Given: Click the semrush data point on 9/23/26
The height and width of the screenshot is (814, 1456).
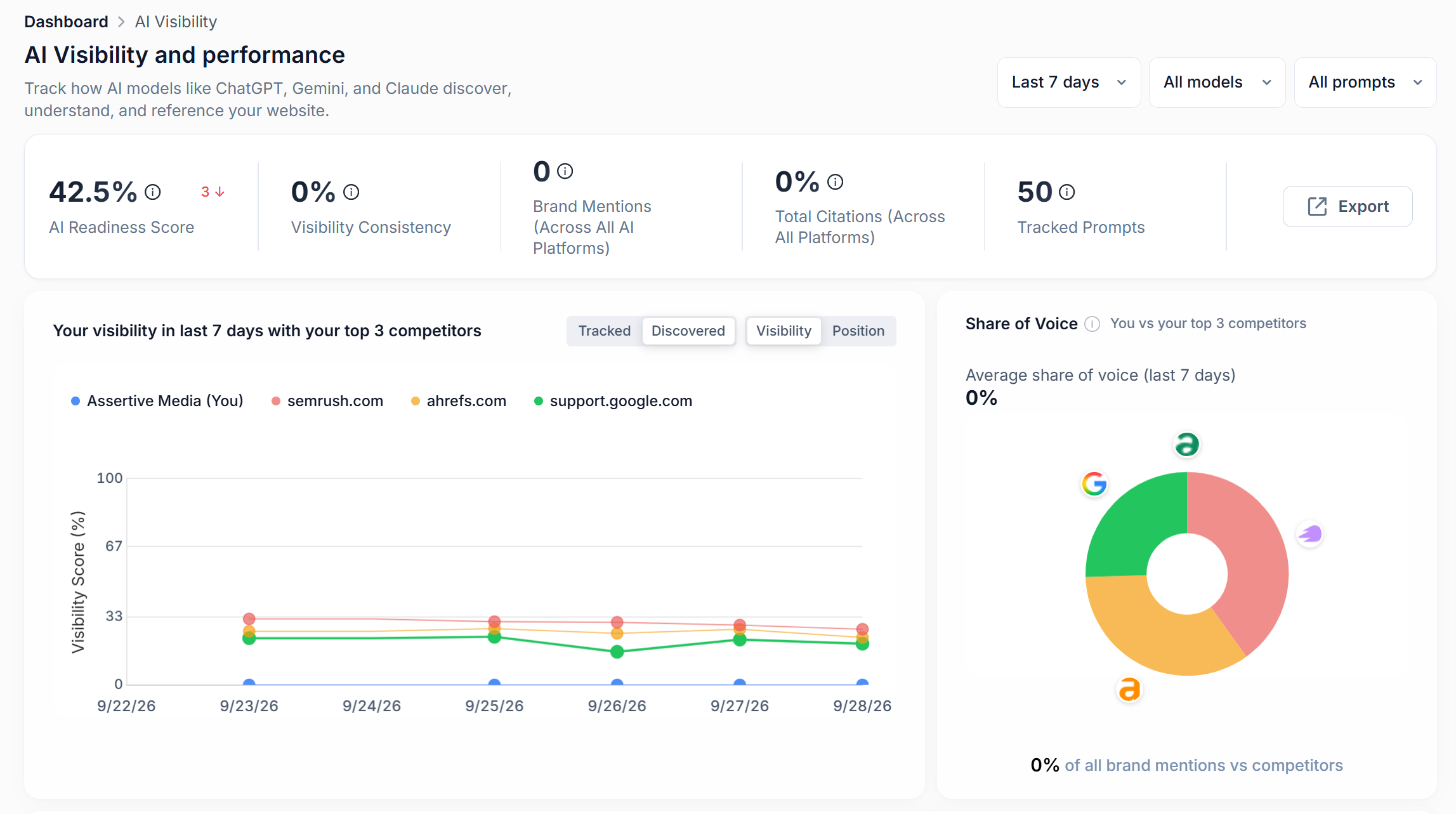Looking at the screenshot, I should (249, 619).
